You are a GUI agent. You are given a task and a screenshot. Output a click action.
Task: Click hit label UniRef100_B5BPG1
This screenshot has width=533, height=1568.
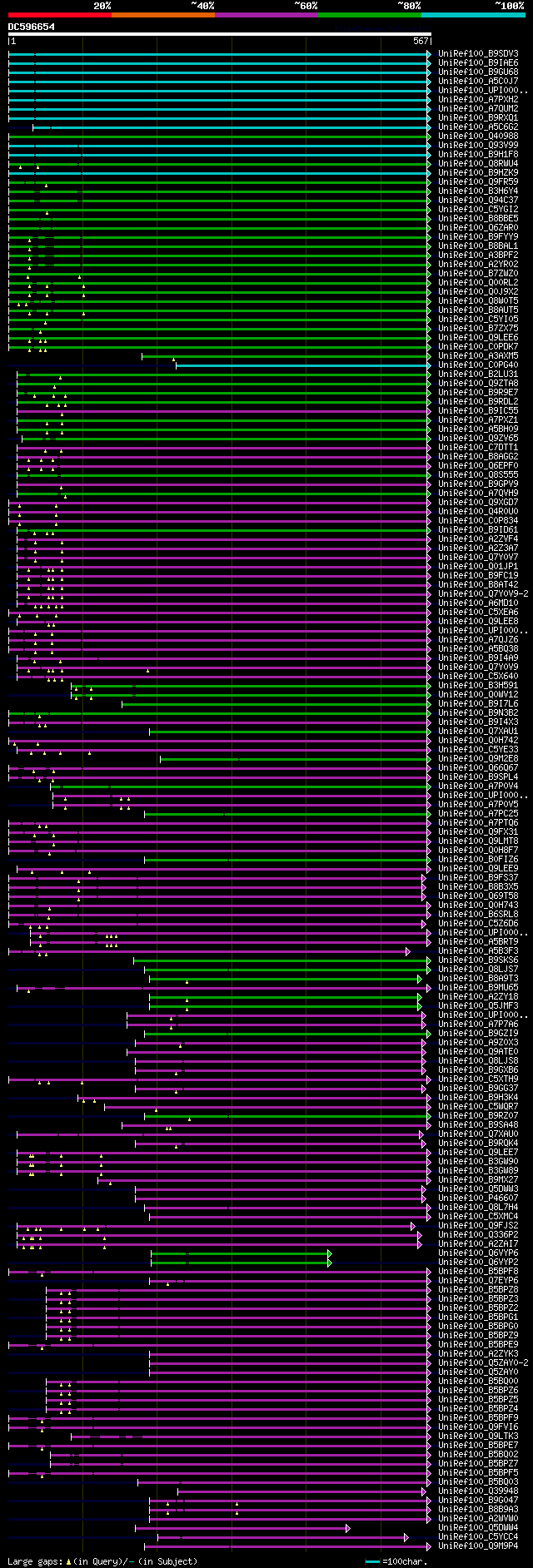pos(478,1317)
